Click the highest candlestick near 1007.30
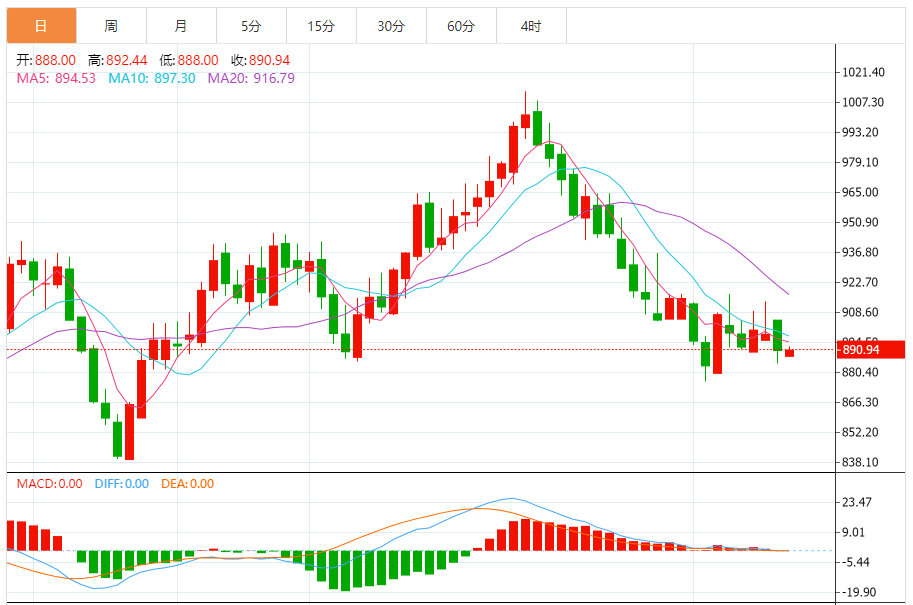 pyautogui.click(x=525, y=121)
